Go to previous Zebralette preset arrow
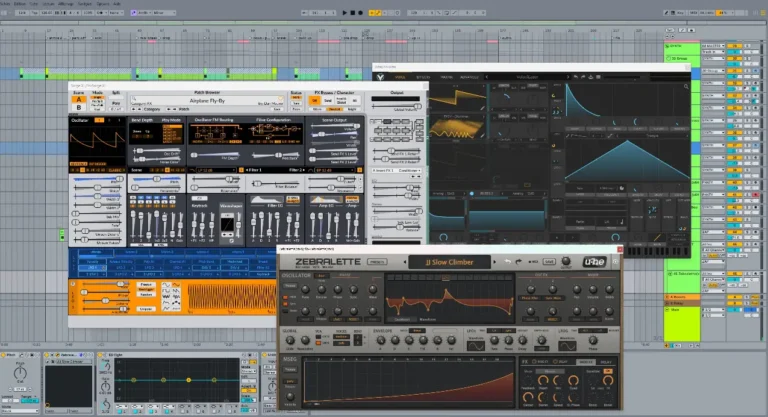This screenshot has width=768, height=417. pos(405,262)
